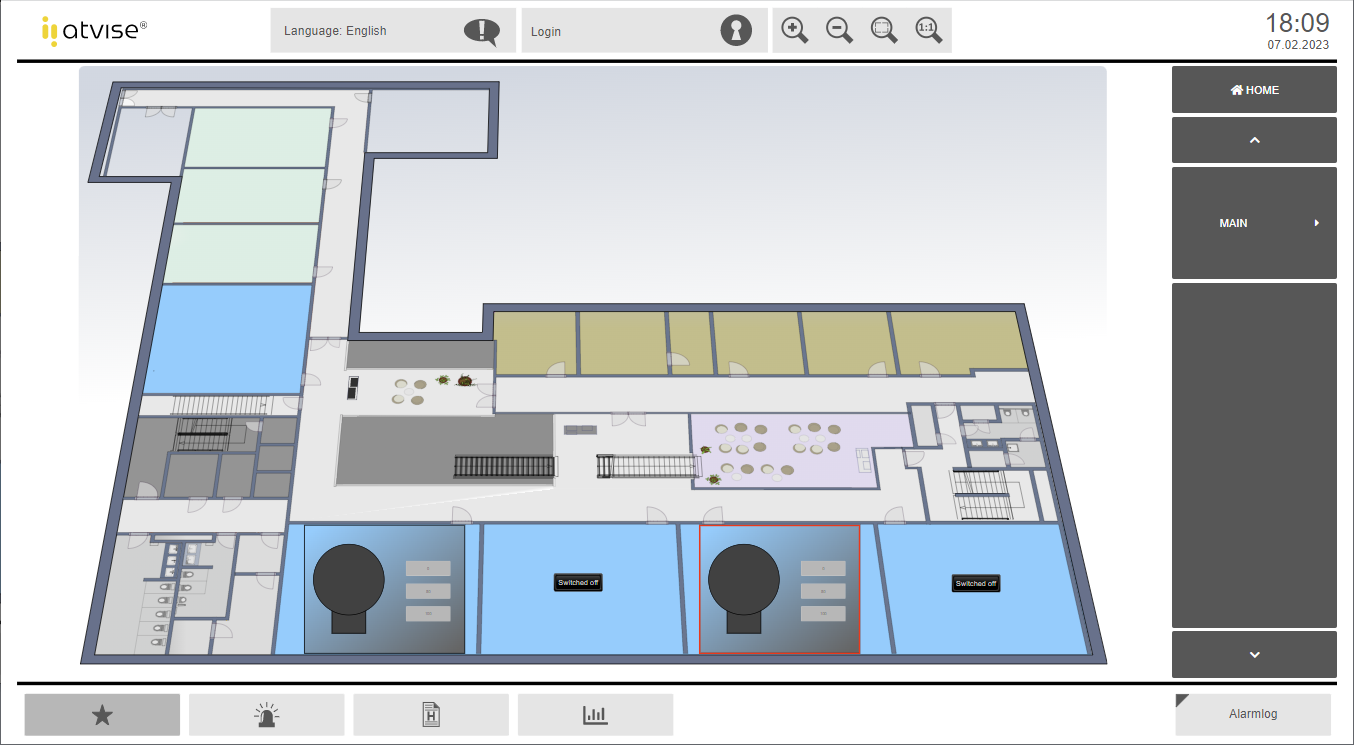Image resolution: width=1354 pixels, height=745 pixels.
Task: Open the alarm siren panel
Action: click(x=266, y=714)
